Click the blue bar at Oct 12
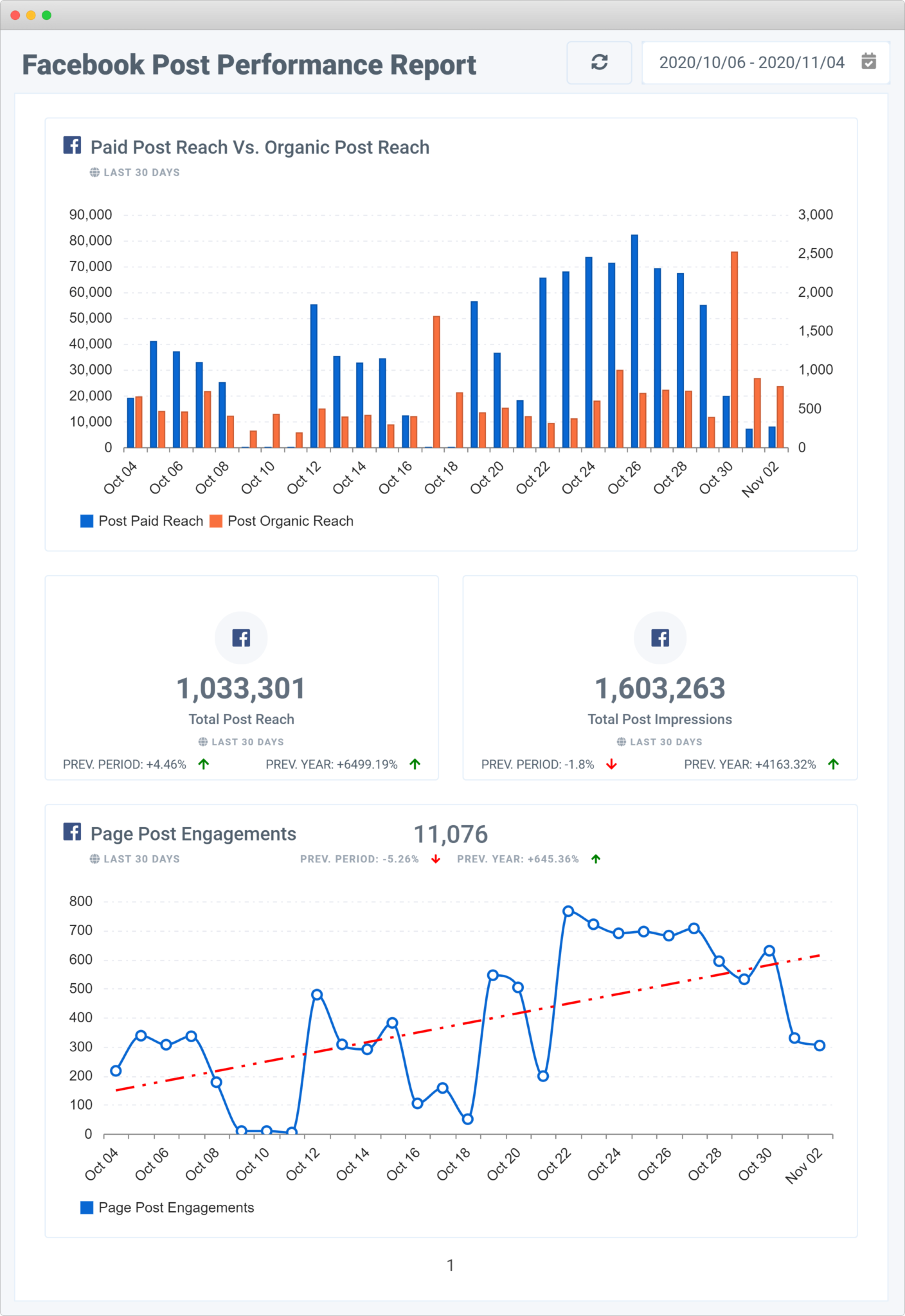This screenshot has width=905, height=1316. point(314,376)
